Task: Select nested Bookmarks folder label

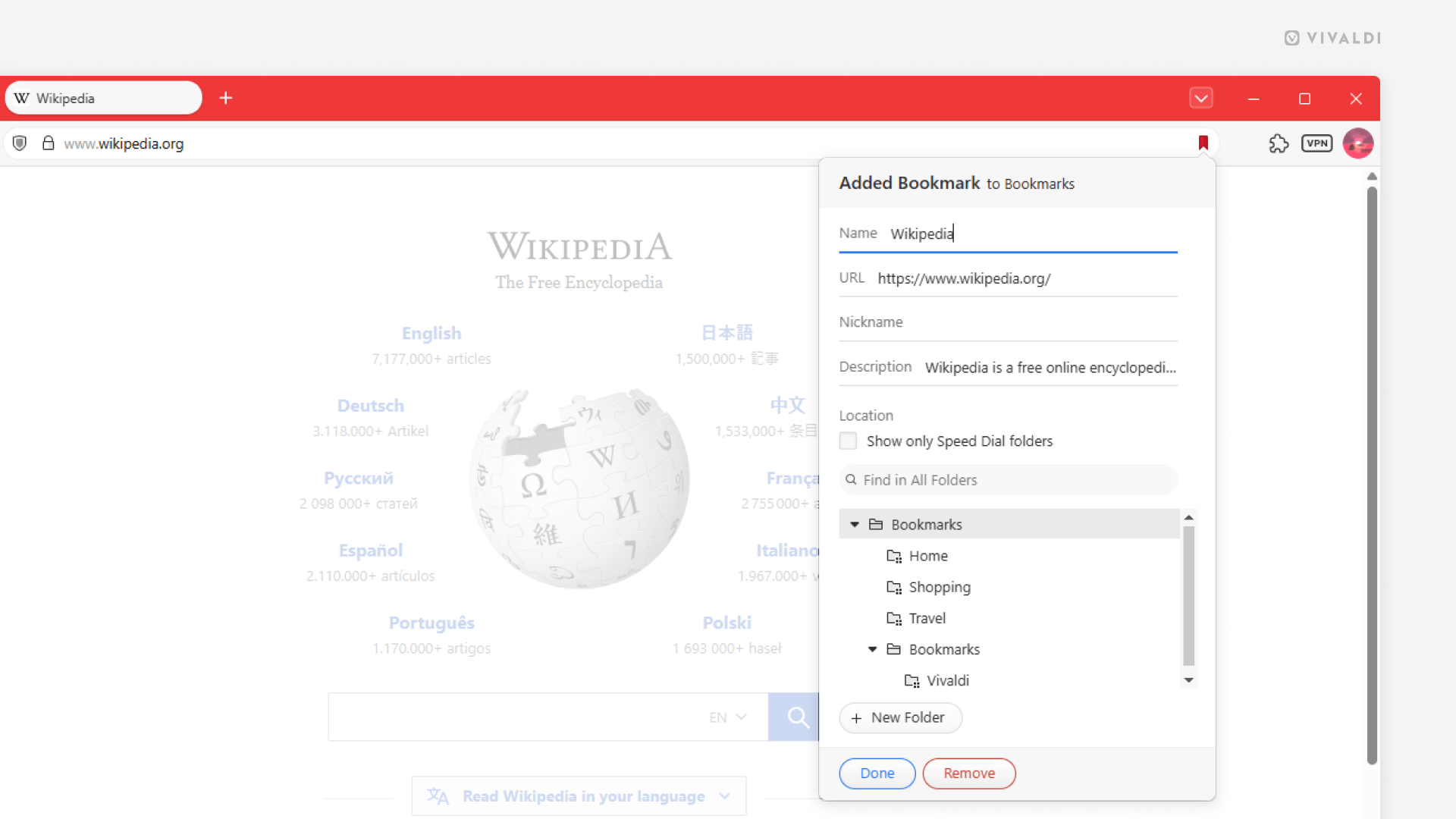Action: click(x=944, y=649)
